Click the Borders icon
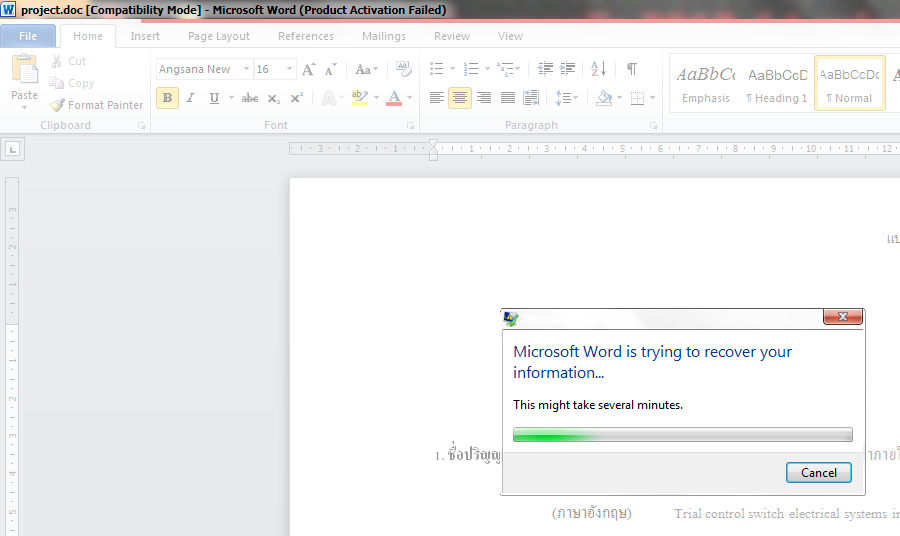Image resolution: width=900 pixels, height=536 pixels. click(x=637, y=98)
